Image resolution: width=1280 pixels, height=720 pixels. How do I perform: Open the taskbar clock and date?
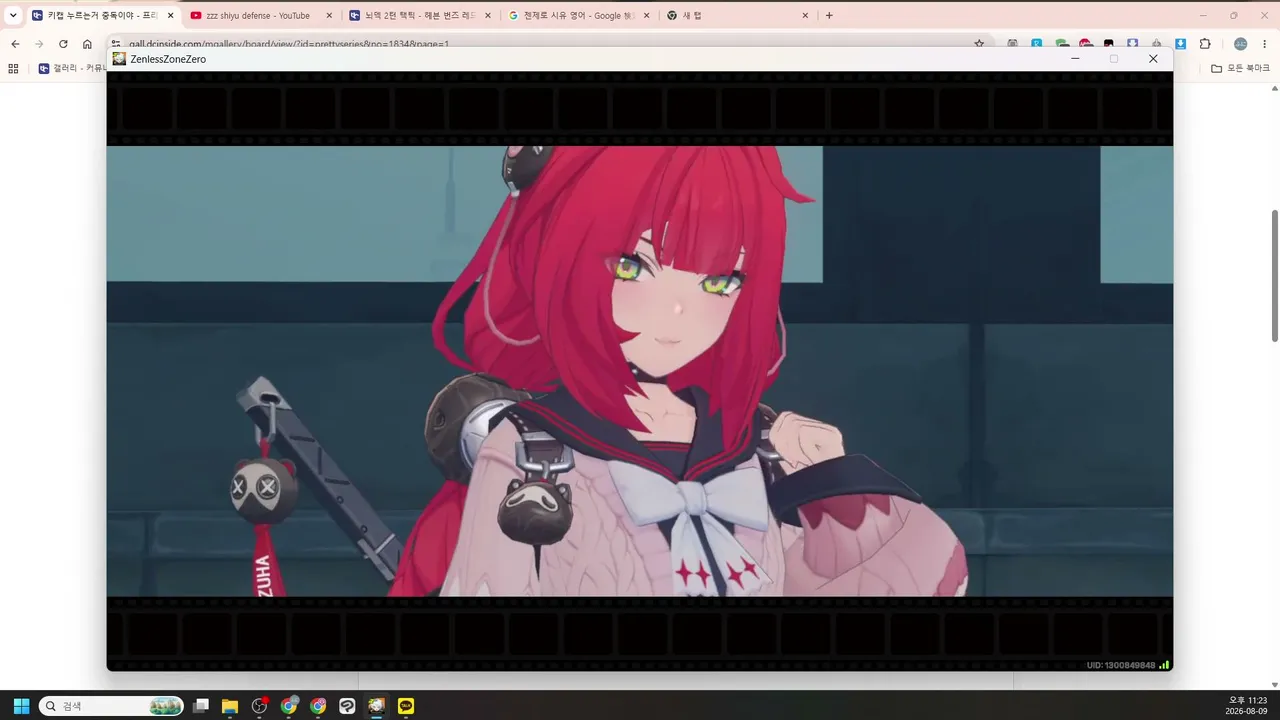(x=1248, y=706)
